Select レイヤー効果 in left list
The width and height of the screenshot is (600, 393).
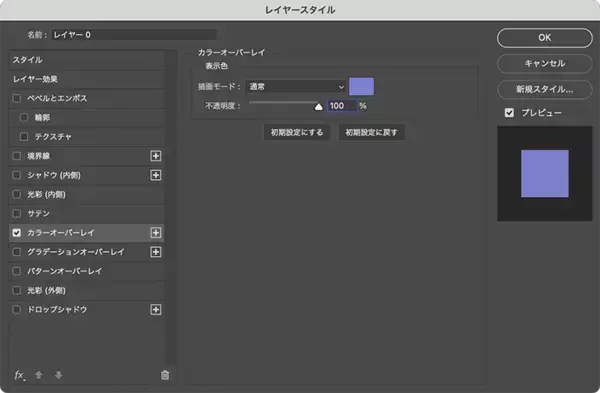click(86, 79)
